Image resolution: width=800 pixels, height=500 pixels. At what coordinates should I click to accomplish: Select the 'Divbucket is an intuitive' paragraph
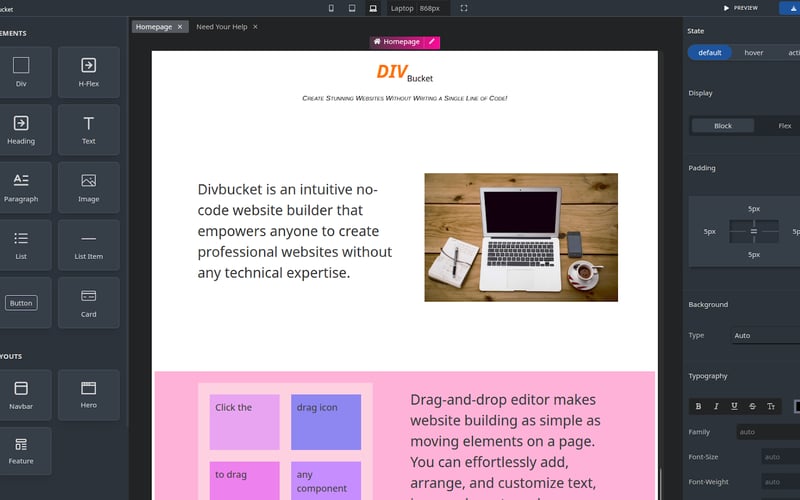295,231
